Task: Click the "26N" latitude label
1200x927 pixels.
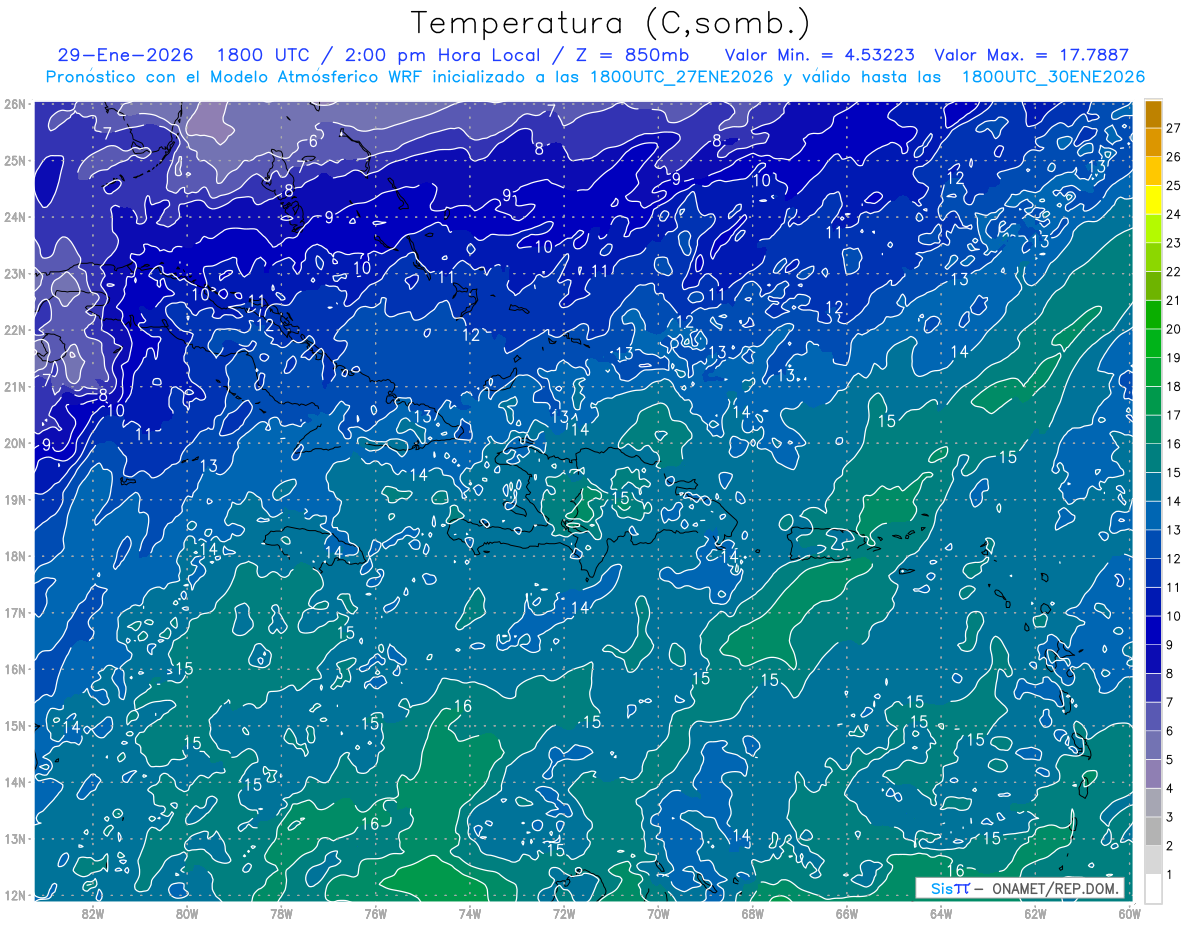Action: [15, 104]
